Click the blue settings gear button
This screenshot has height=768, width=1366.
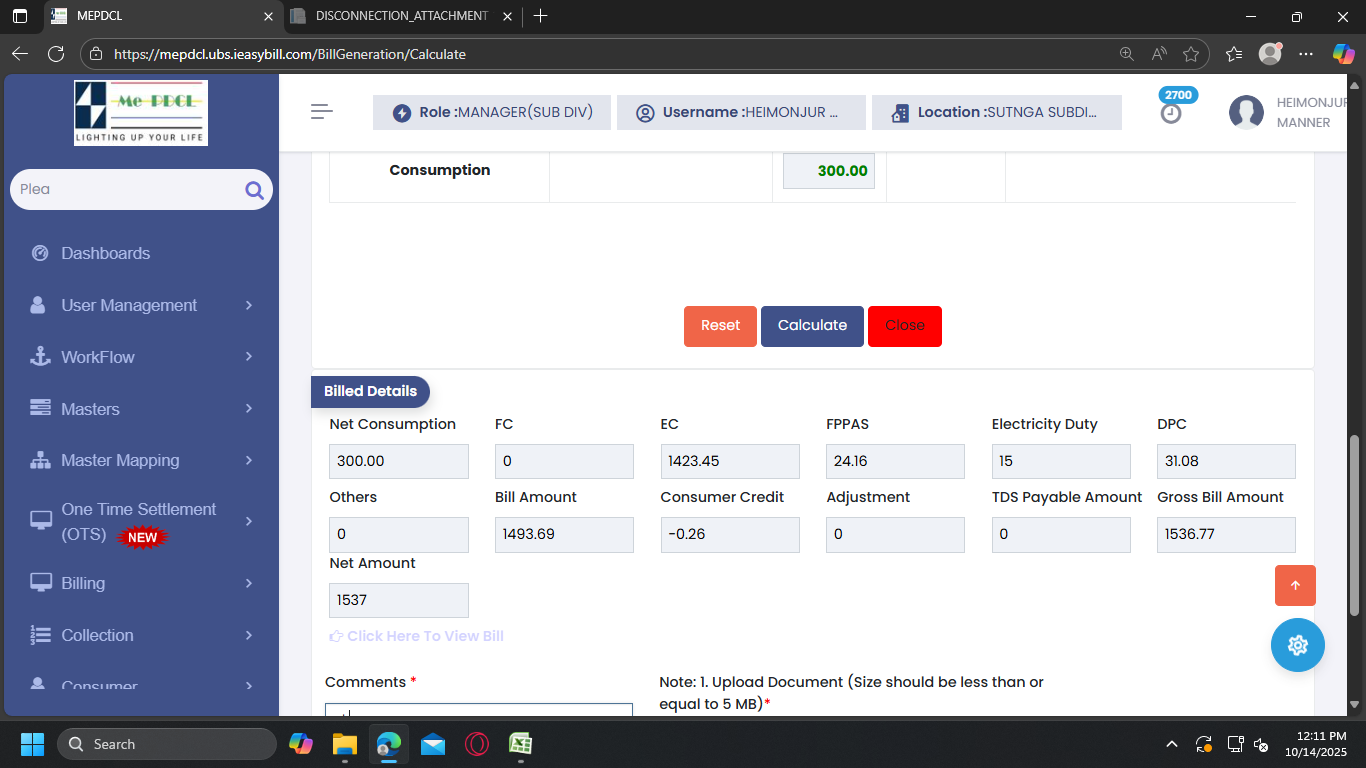(x=1298, y=645)
